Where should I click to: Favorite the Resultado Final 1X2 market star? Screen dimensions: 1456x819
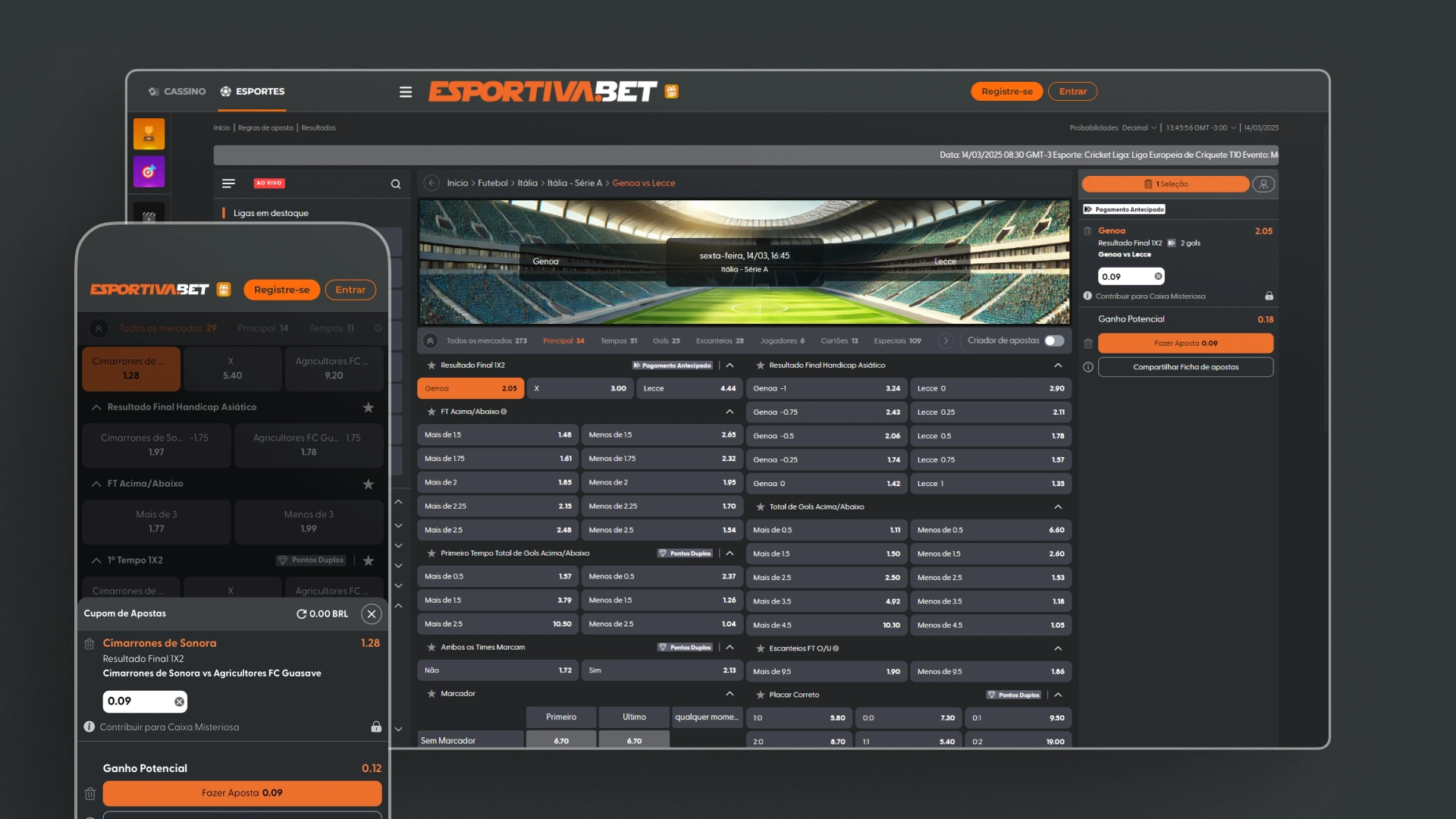[431, 366]
